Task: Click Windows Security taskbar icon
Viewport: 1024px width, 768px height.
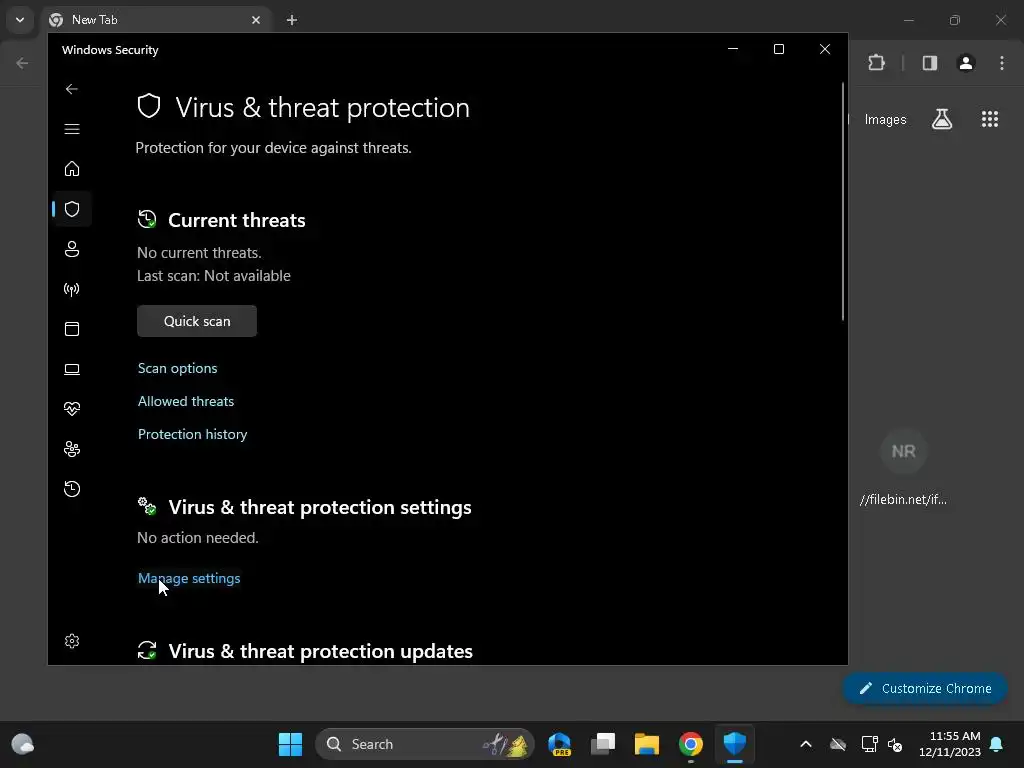Action: click(735, 744)
